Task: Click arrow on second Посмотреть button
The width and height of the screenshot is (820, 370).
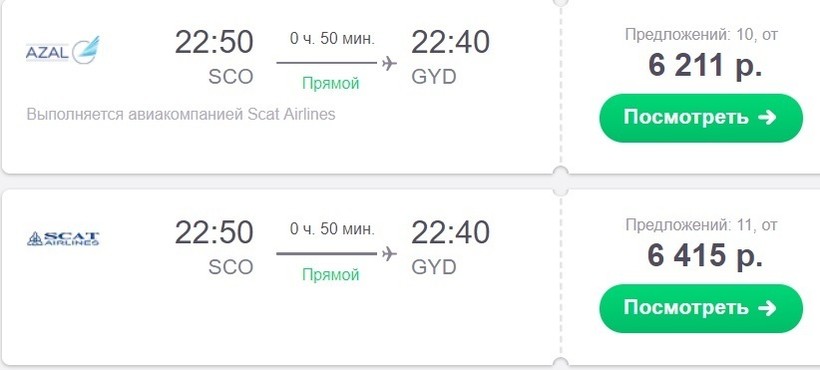Action: coord(767,308)
